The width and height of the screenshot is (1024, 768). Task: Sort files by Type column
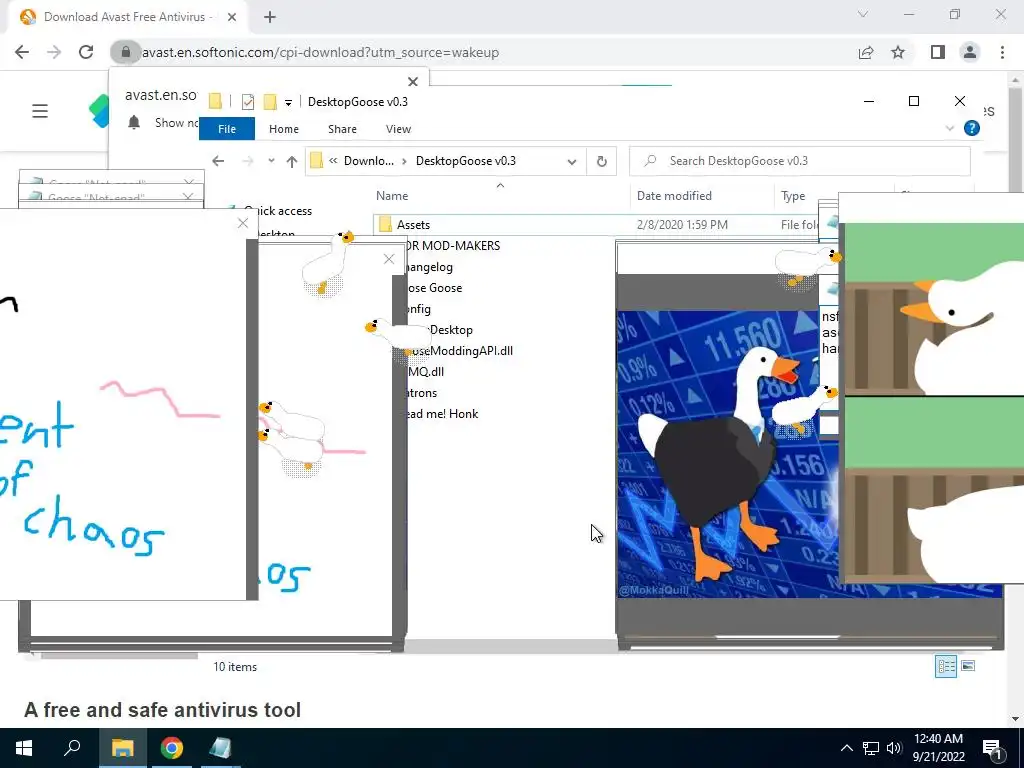793,196
